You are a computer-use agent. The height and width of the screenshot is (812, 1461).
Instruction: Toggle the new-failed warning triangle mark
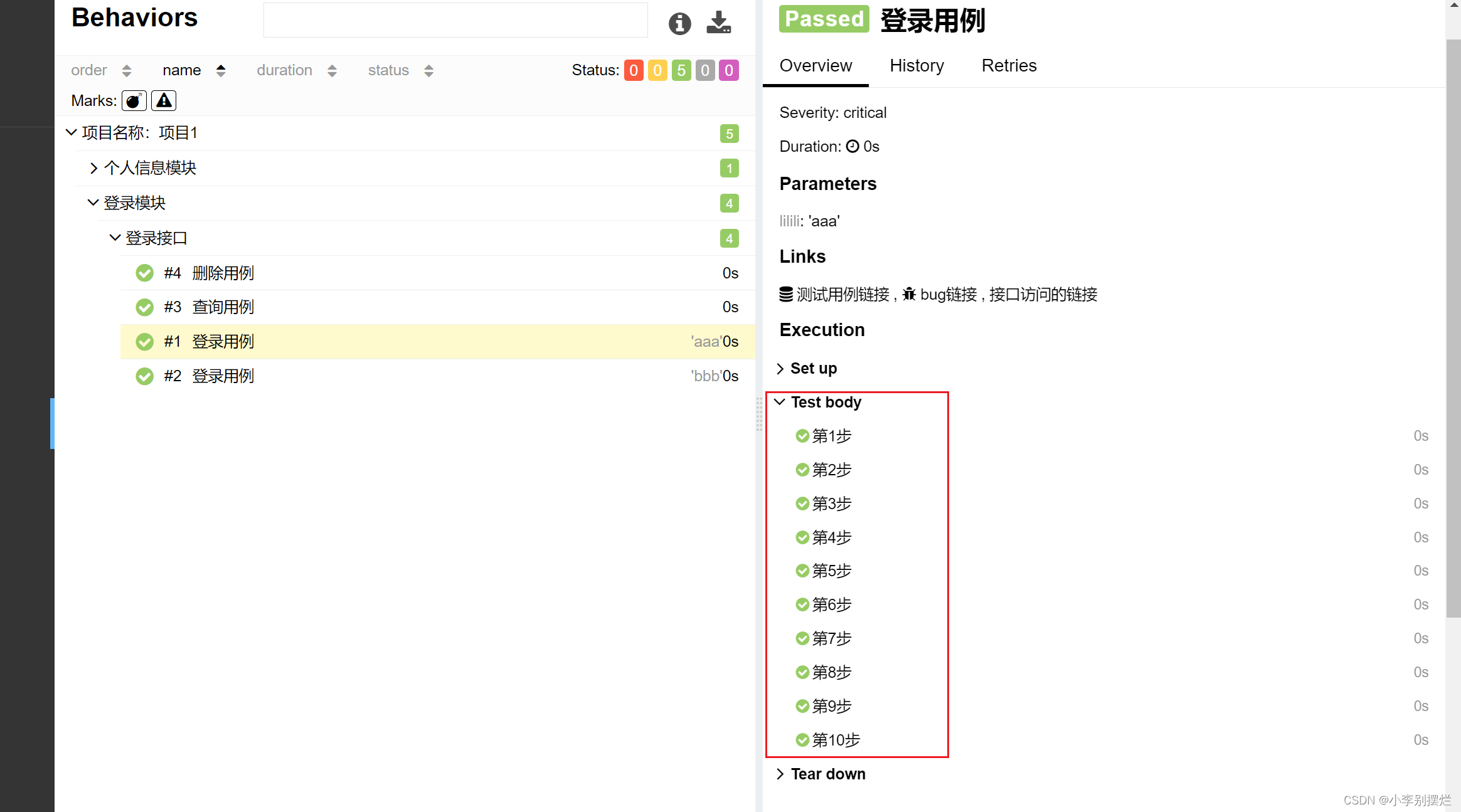[164, 100]
